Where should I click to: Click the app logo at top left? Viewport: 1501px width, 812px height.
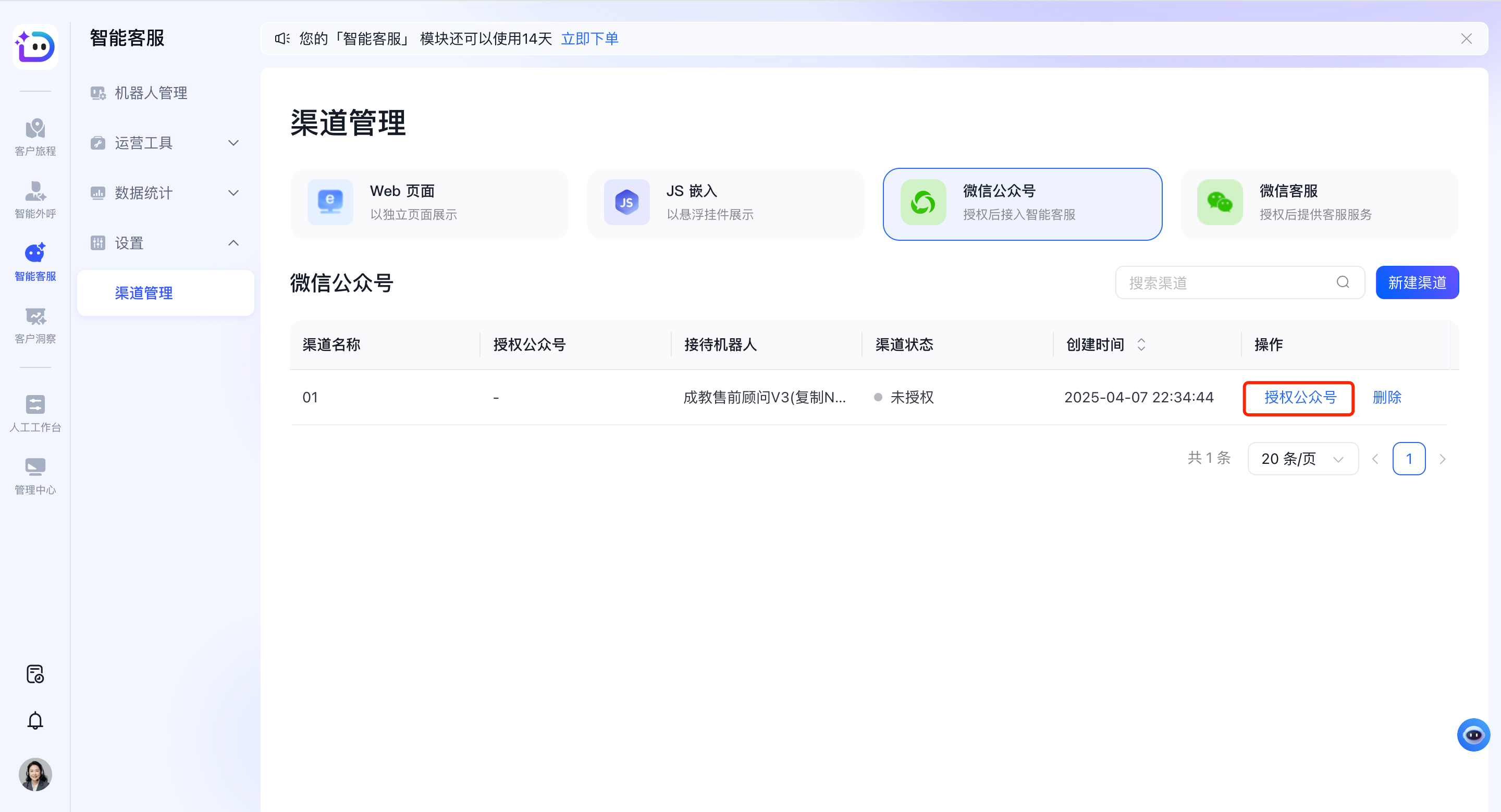pos(35,46)
